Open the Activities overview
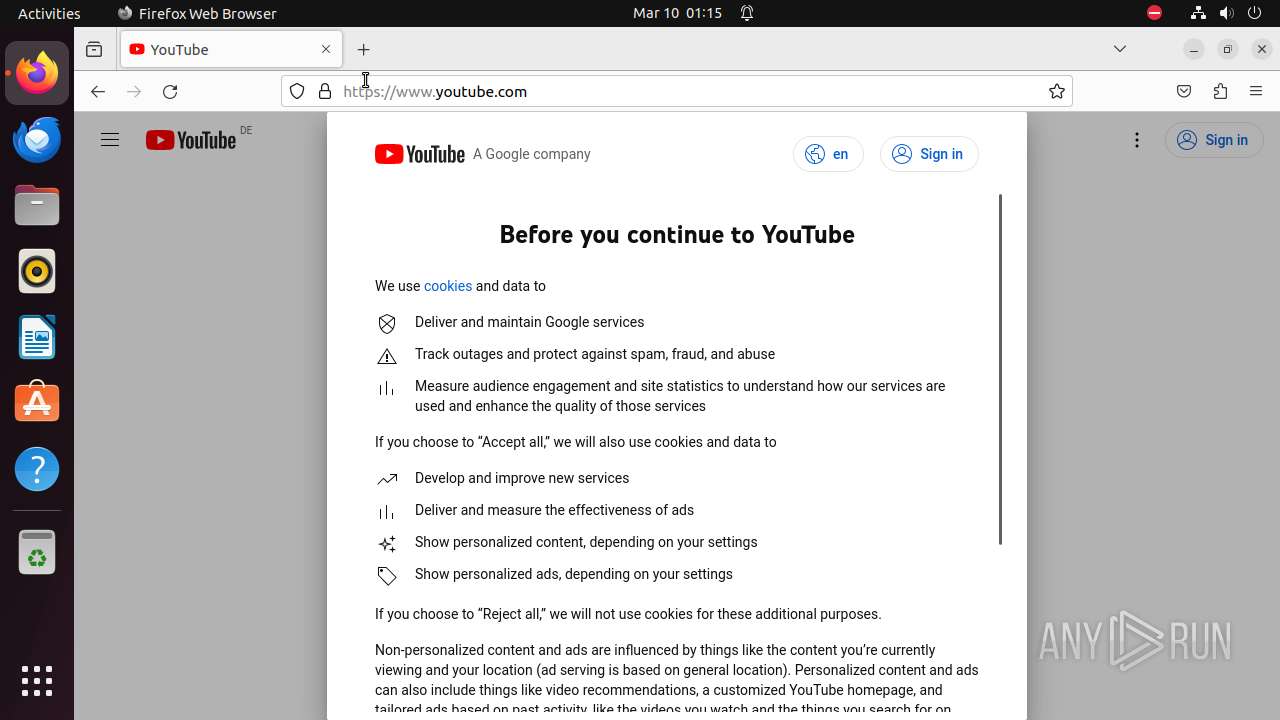 pos(49,13)
